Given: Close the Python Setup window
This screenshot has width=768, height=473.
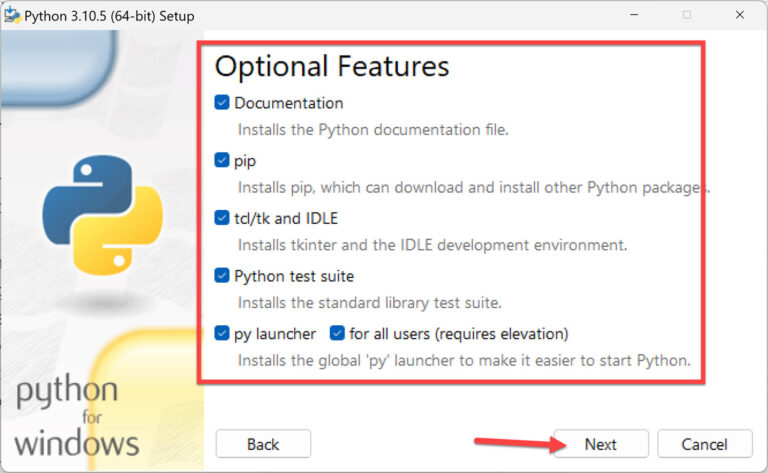Looking at the screenshot, I should (740, 15).
